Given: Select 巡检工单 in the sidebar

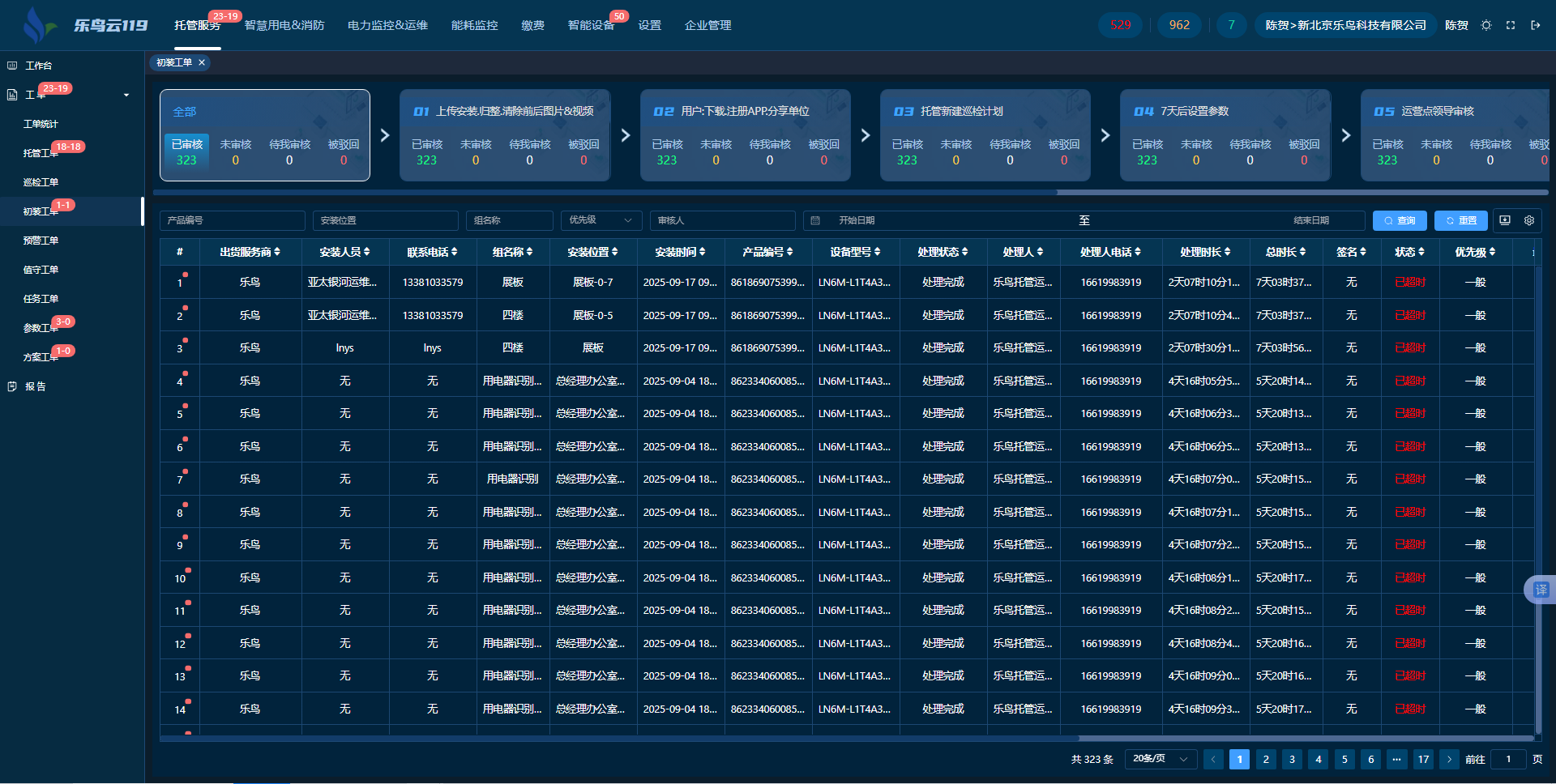Looking at the screenshot, I should pyautogui.click(x=41, y=182).
